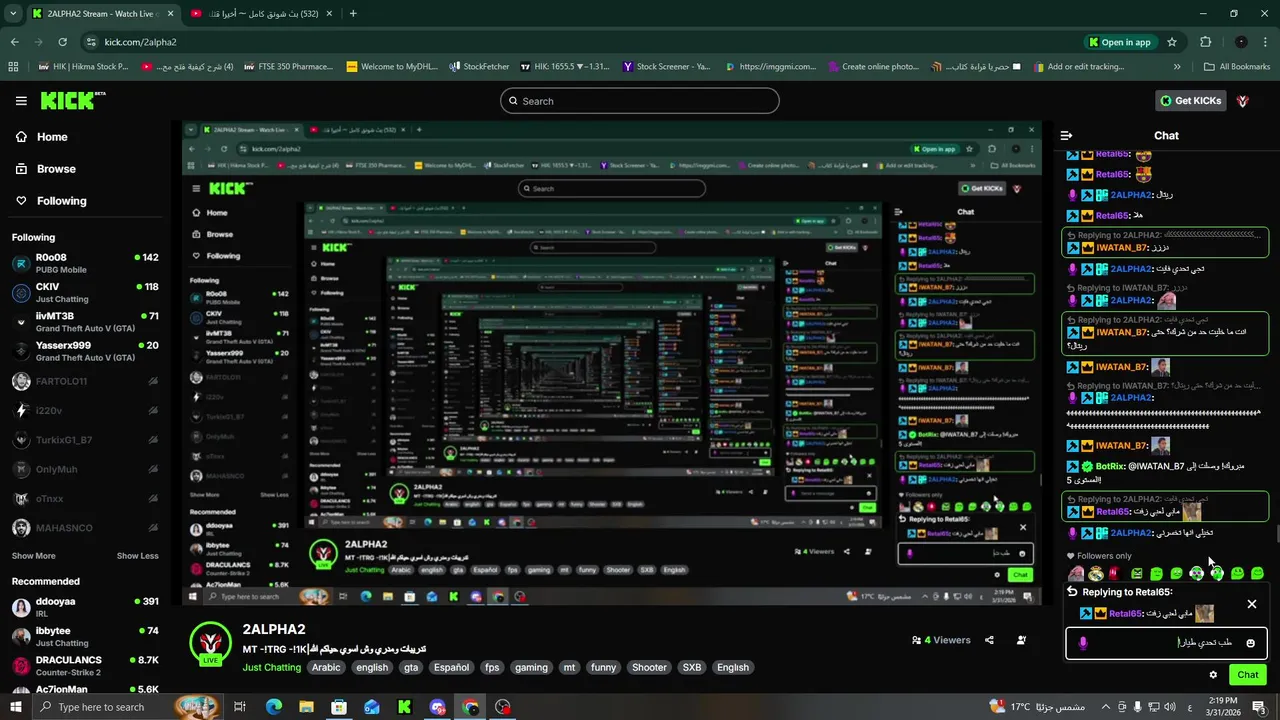The height and width of the screenshot is (720, 1280).
Task: Open Windows Start menu
Action: pos(16,707)
